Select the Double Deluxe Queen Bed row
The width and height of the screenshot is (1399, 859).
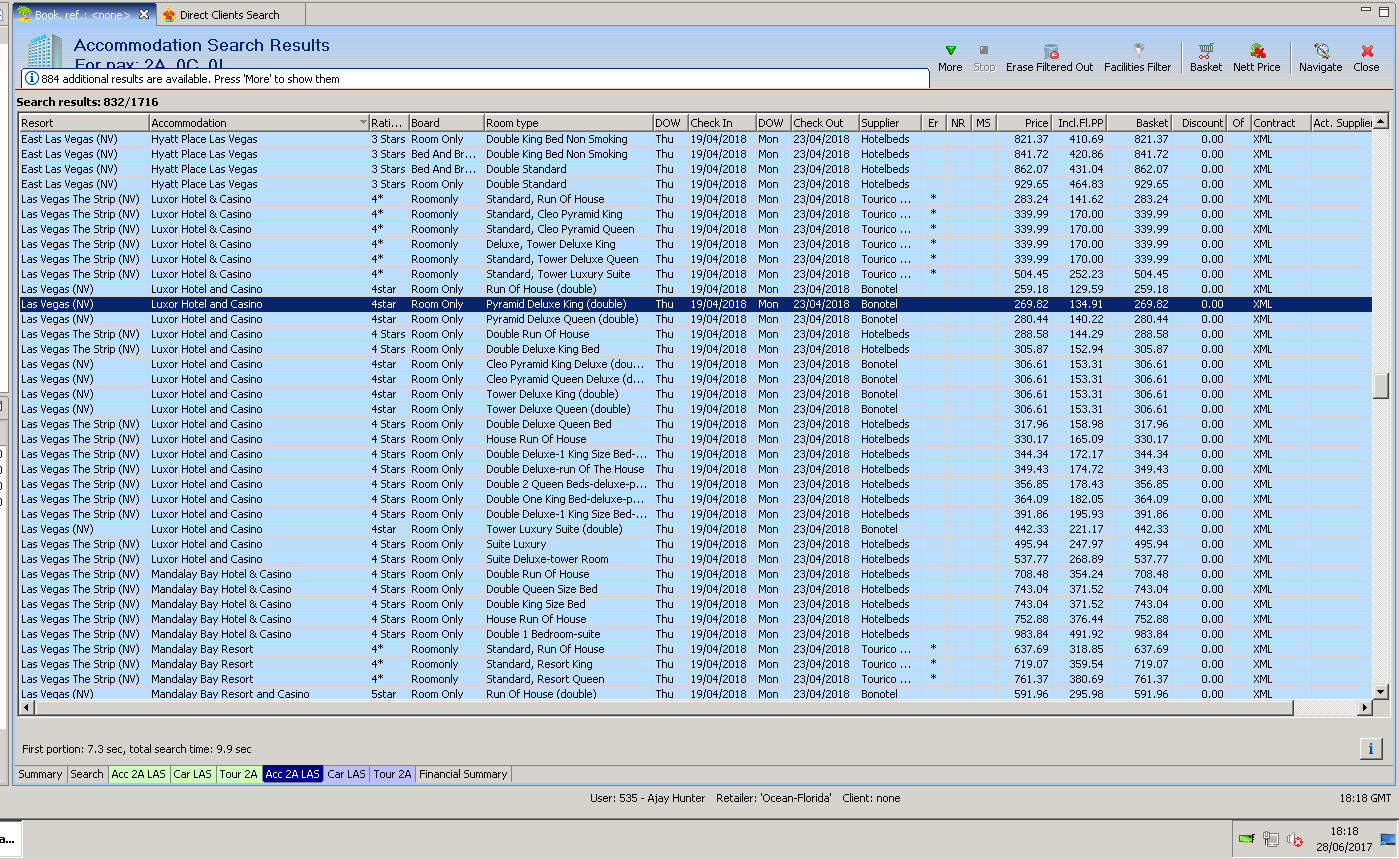point(695,424)
